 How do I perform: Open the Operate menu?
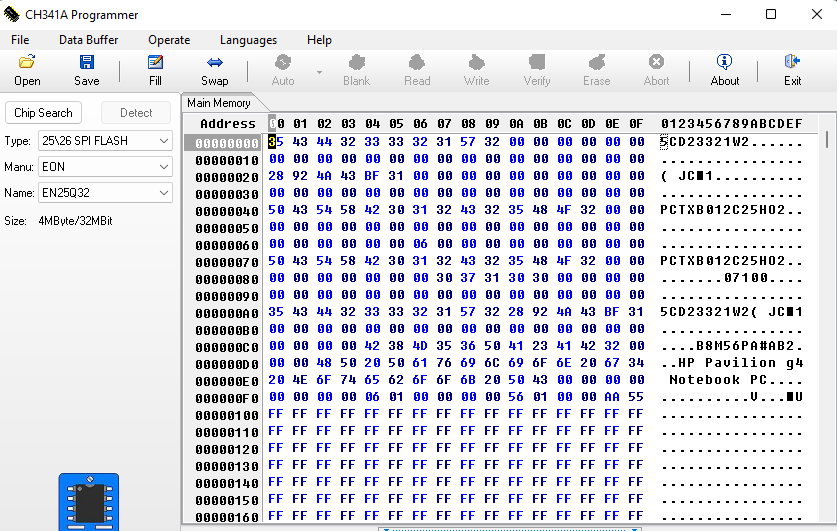169,40
